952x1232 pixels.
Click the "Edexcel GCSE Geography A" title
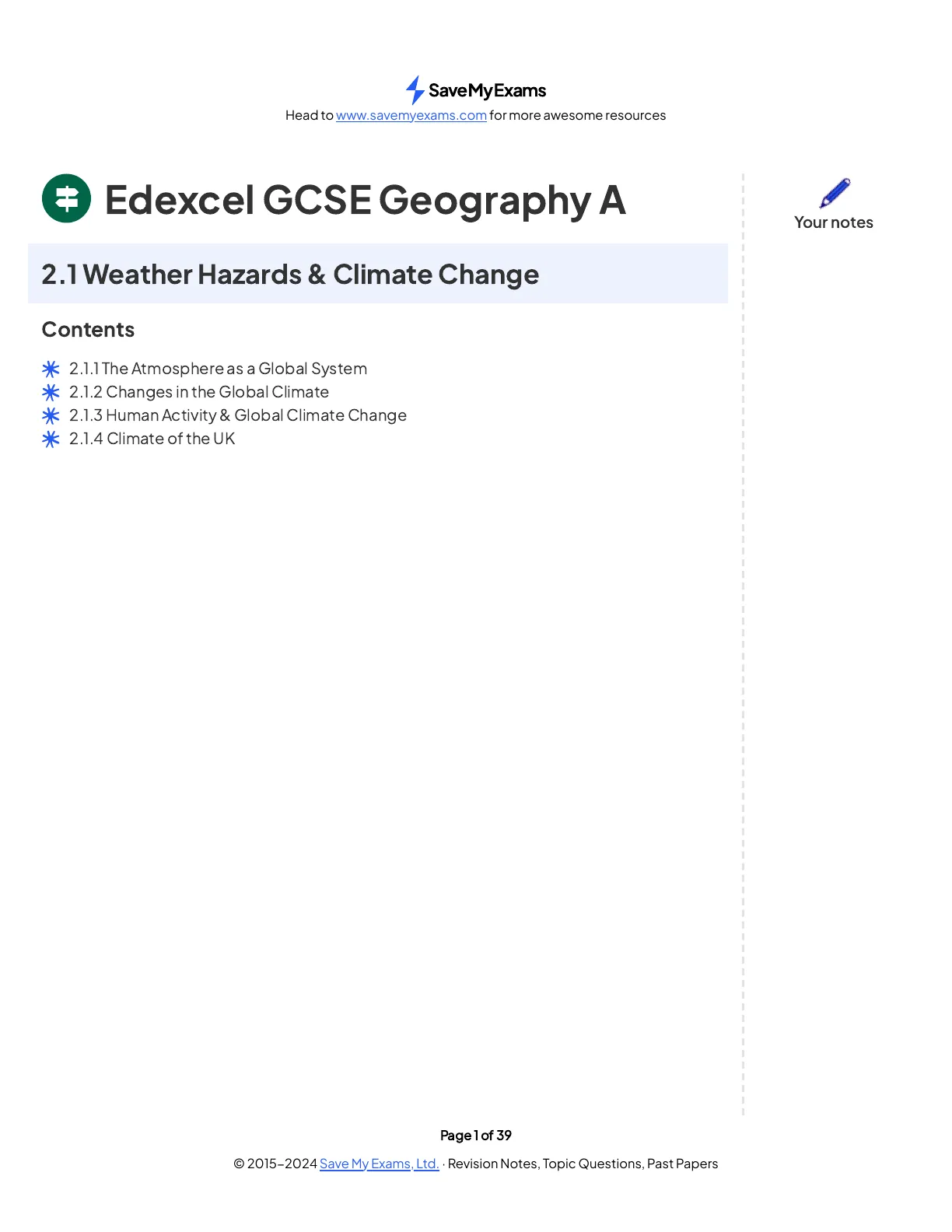pos(365,200)
